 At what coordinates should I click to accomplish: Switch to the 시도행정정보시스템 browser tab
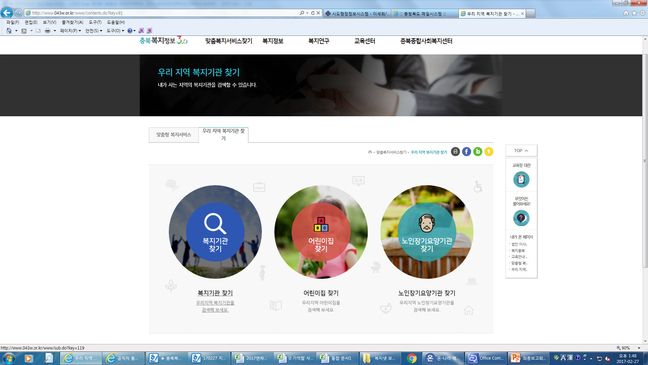357,14
